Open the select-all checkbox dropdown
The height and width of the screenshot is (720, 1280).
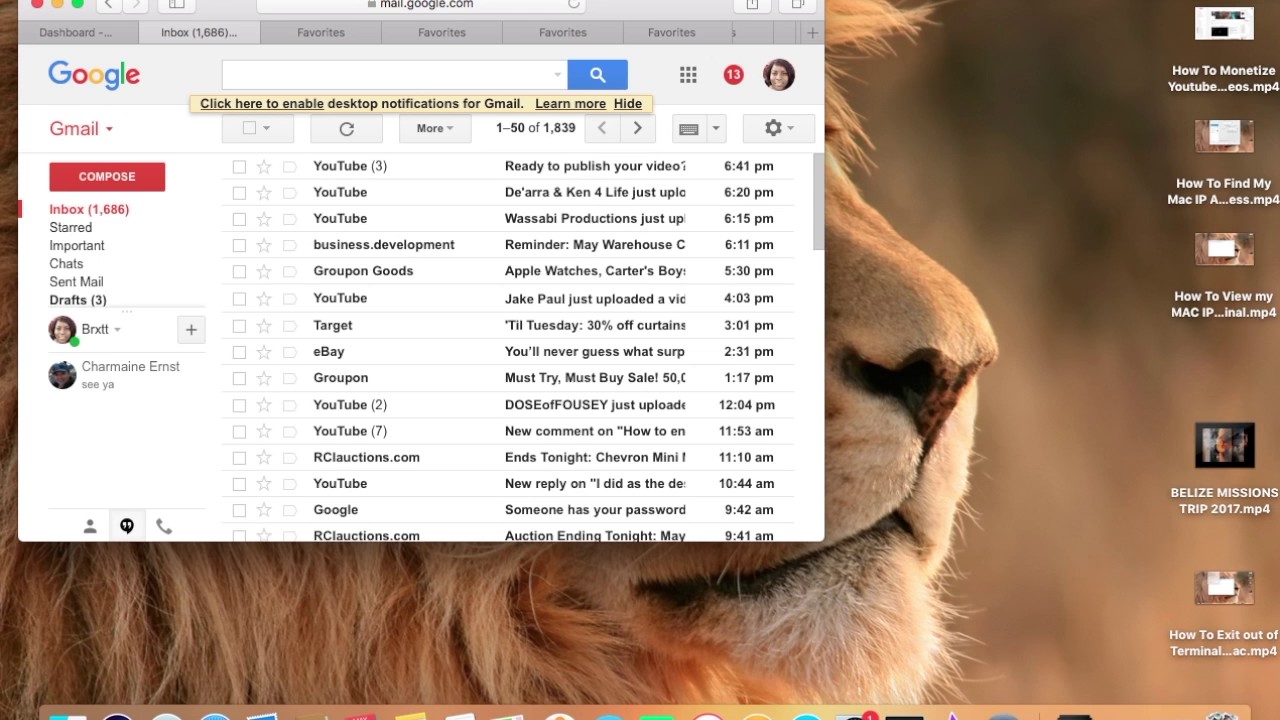(x=266, y=128)
